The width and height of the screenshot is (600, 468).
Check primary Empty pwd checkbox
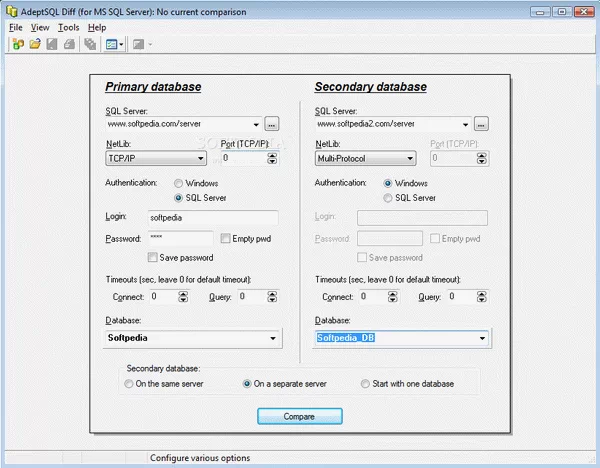[225, 238]
